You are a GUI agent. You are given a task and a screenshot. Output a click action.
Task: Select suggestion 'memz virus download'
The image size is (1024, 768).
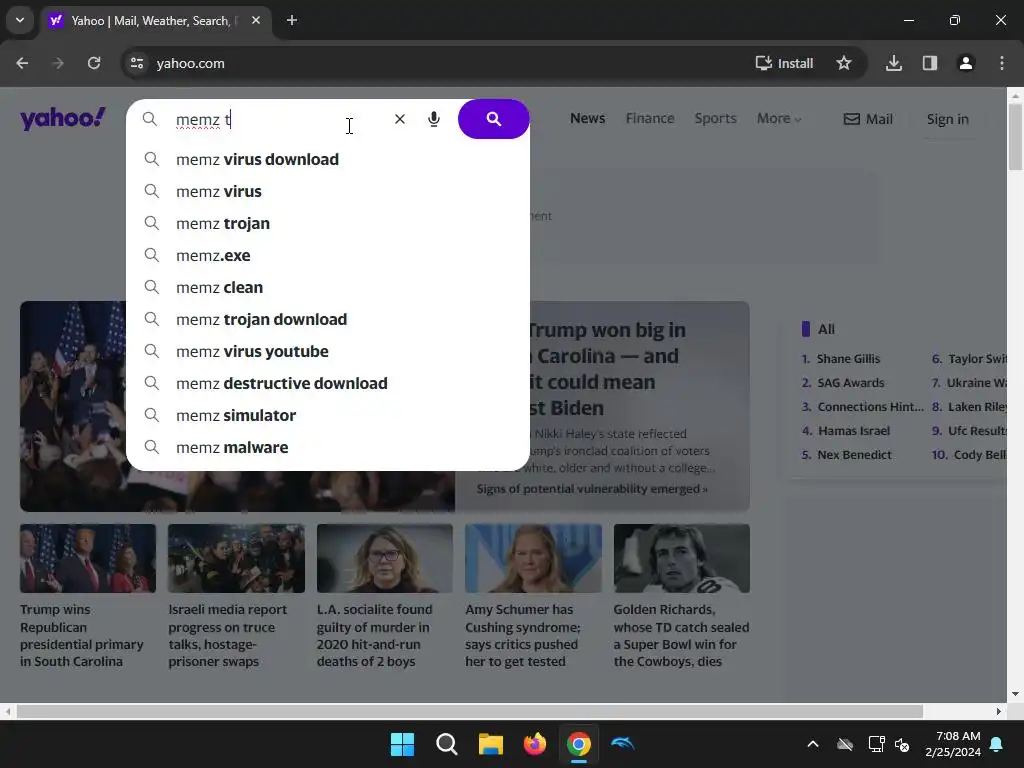point(328,159)
